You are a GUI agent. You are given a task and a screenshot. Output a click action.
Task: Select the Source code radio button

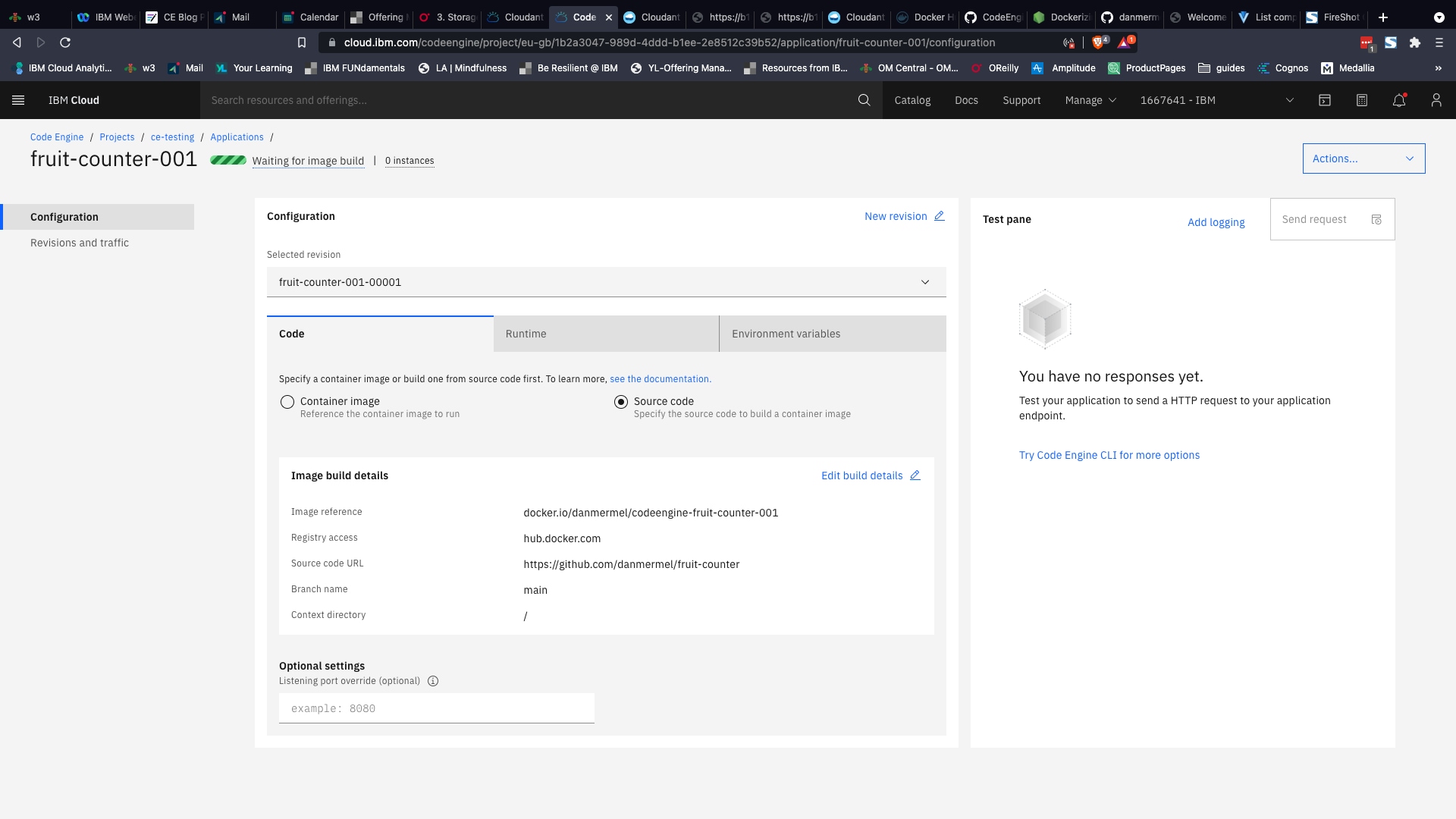(621, 402)
